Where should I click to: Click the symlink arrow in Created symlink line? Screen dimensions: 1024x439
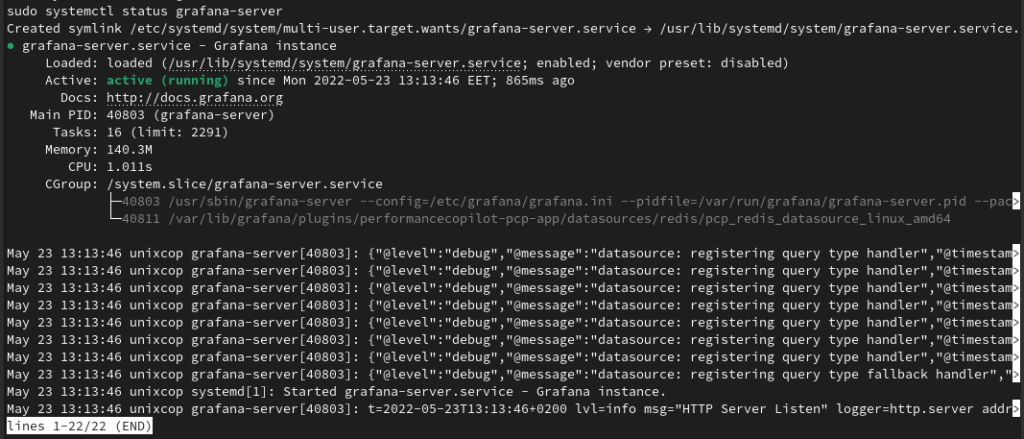tap(648, 29)
